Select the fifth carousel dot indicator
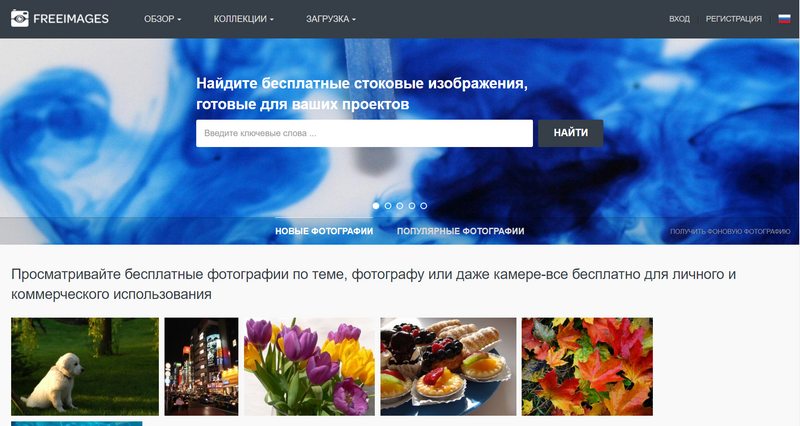The height and width of the screenshot is (426, 800). tap(423, 206)
